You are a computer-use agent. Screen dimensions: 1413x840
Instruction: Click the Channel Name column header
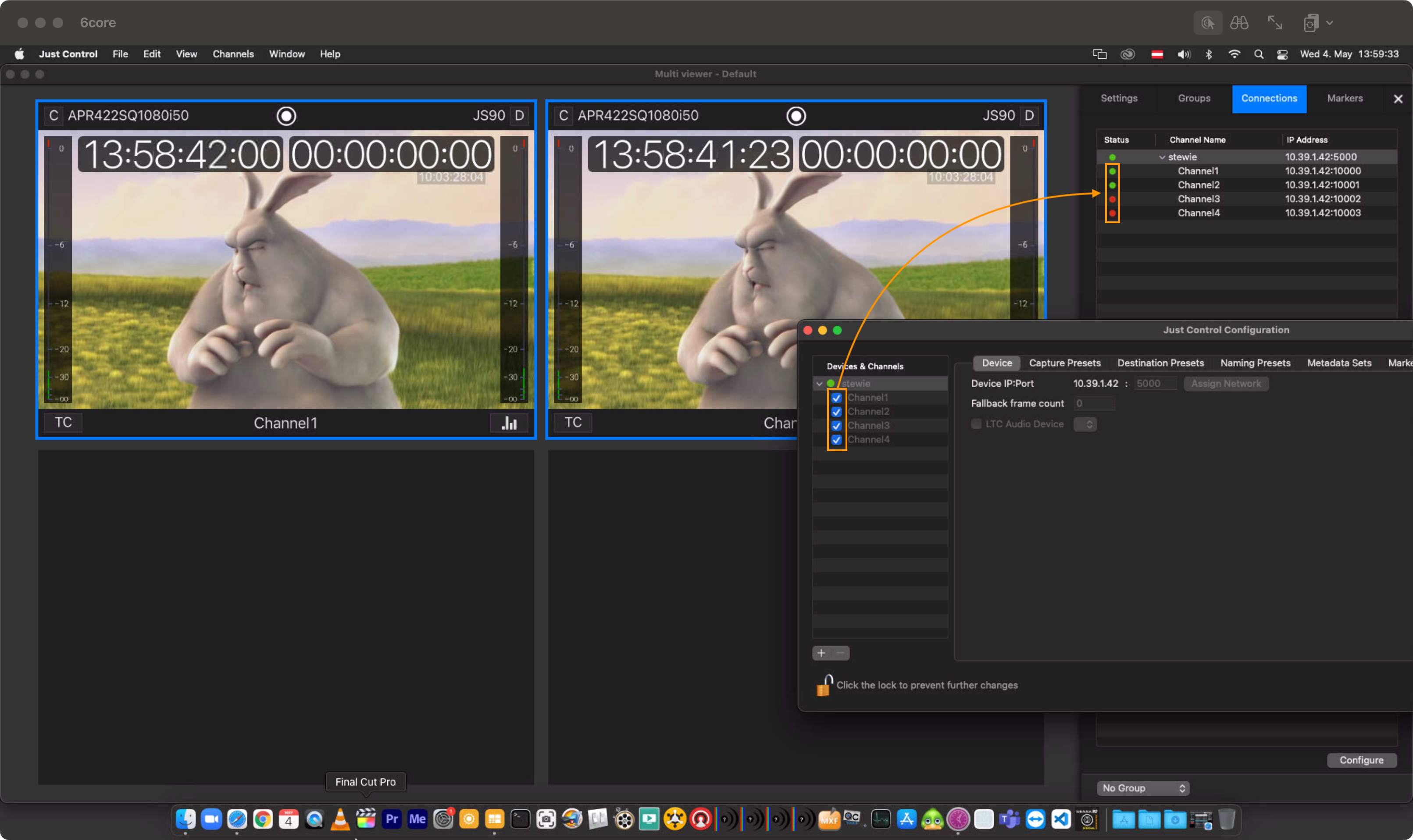1197,140
